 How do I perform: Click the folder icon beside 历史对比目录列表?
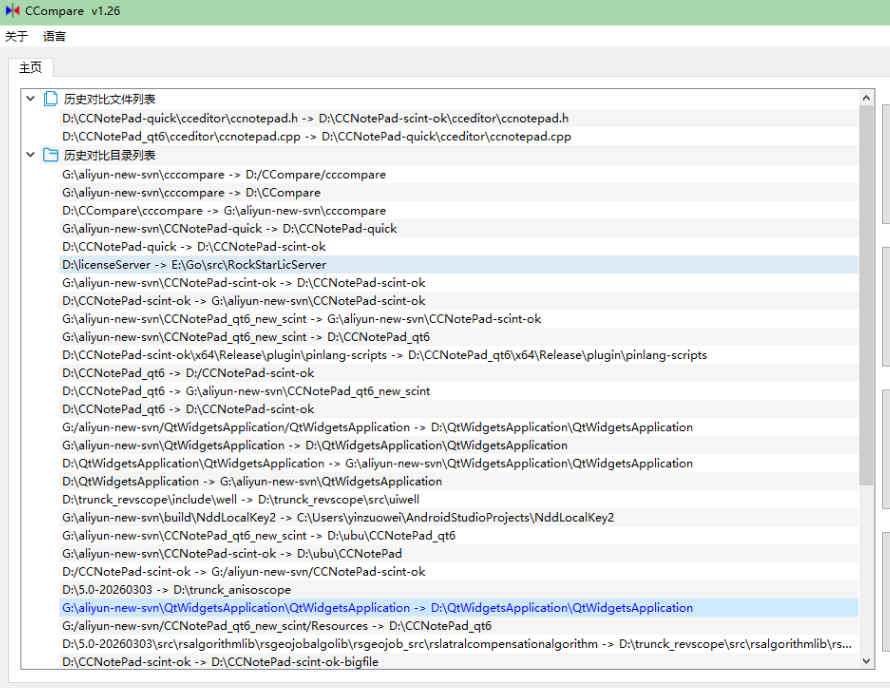pos(51,155)
